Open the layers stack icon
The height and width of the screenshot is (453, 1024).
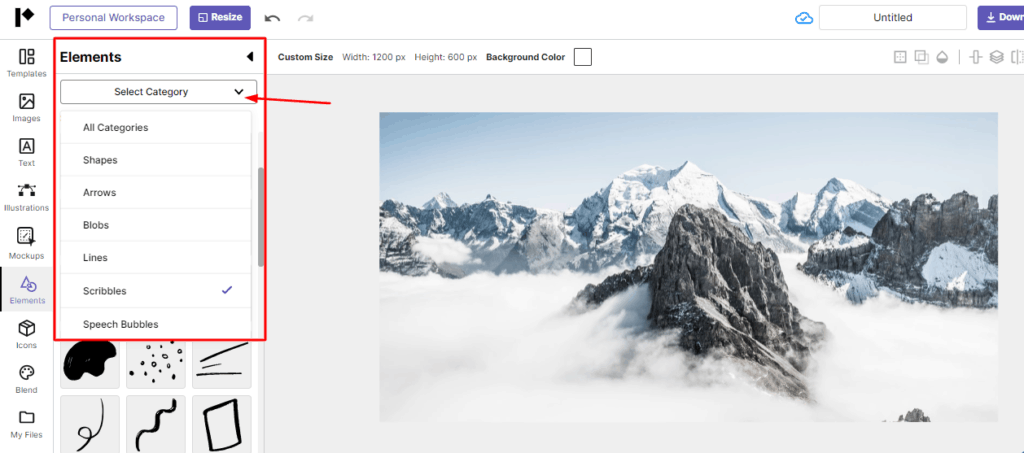pyautogui.click(x=996, y=57)
